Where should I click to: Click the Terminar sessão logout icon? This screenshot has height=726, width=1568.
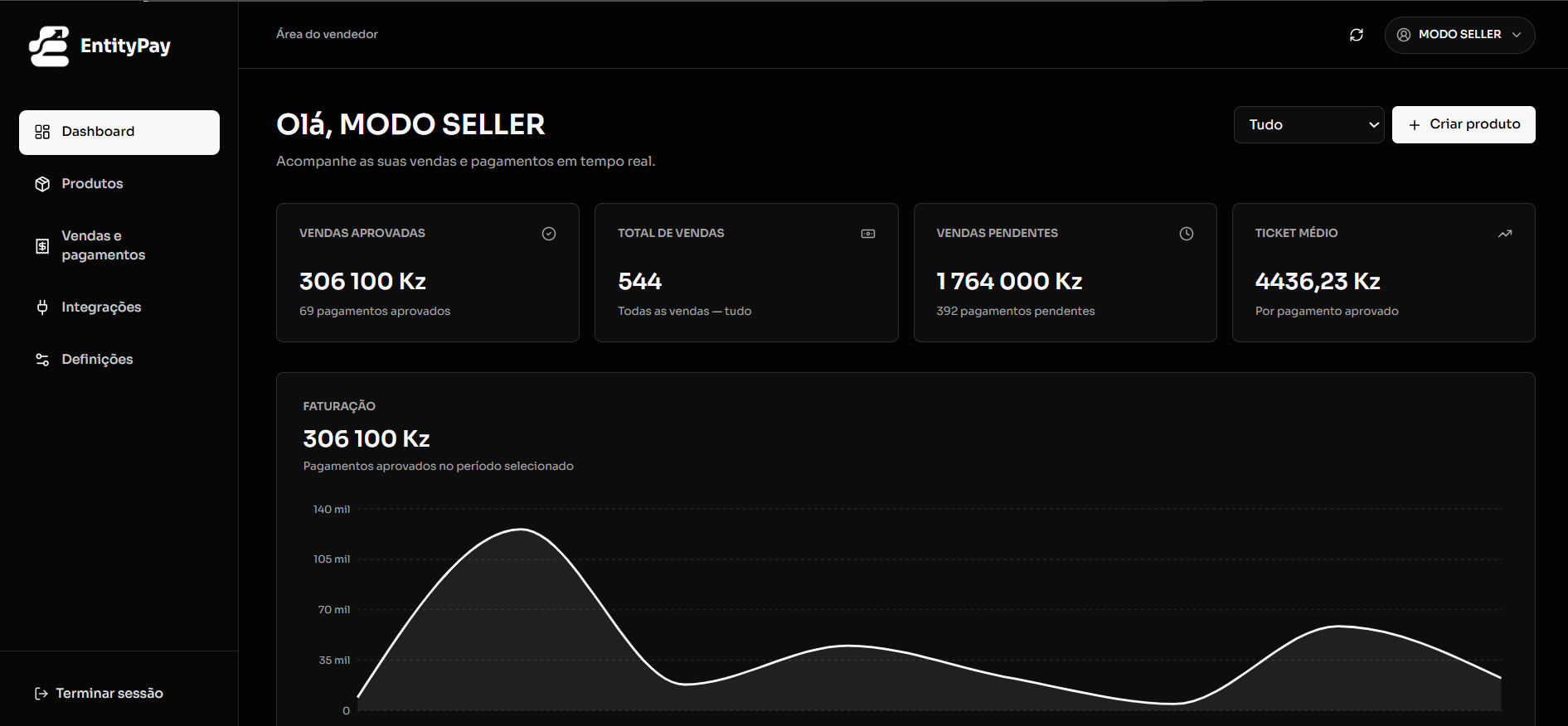pos(41,694)
